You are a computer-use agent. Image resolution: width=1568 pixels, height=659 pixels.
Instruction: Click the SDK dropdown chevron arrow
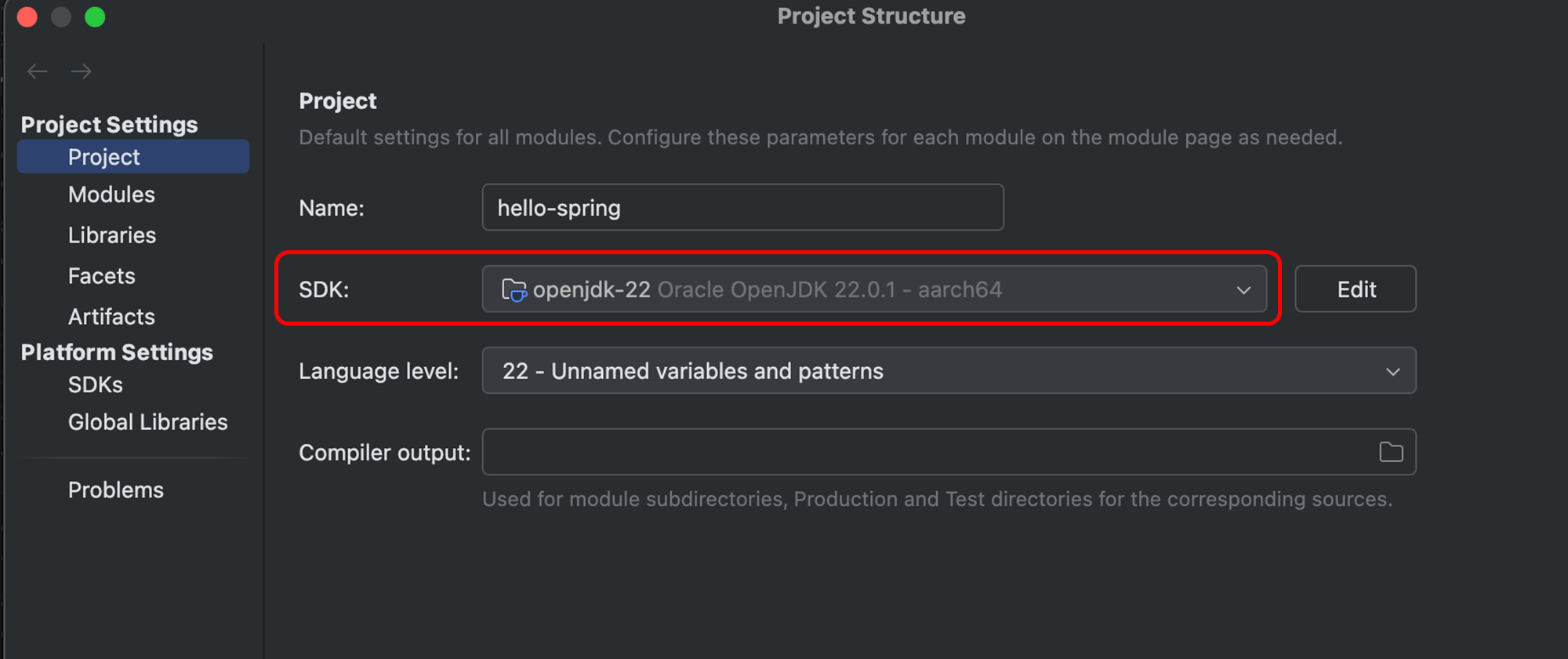(1243, 290)
